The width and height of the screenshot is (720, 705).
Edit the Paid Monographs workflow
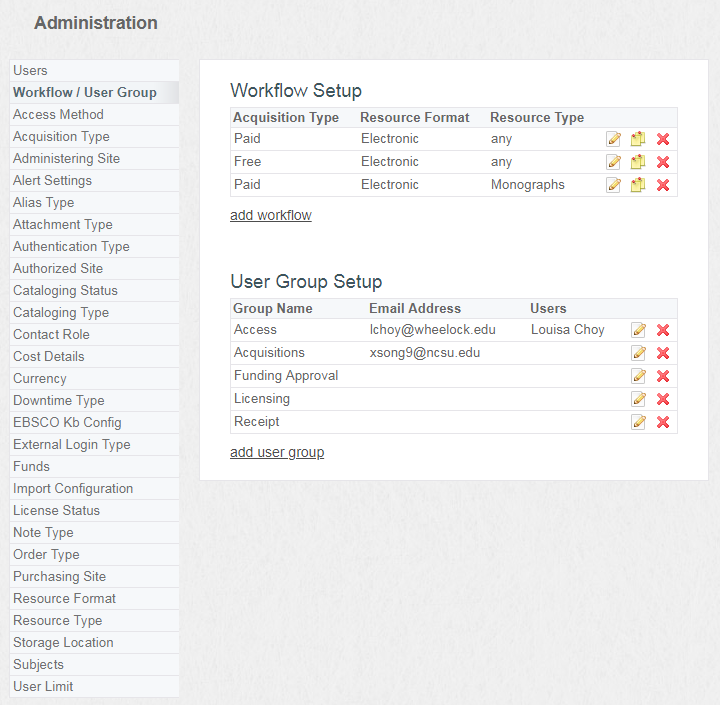613,185
